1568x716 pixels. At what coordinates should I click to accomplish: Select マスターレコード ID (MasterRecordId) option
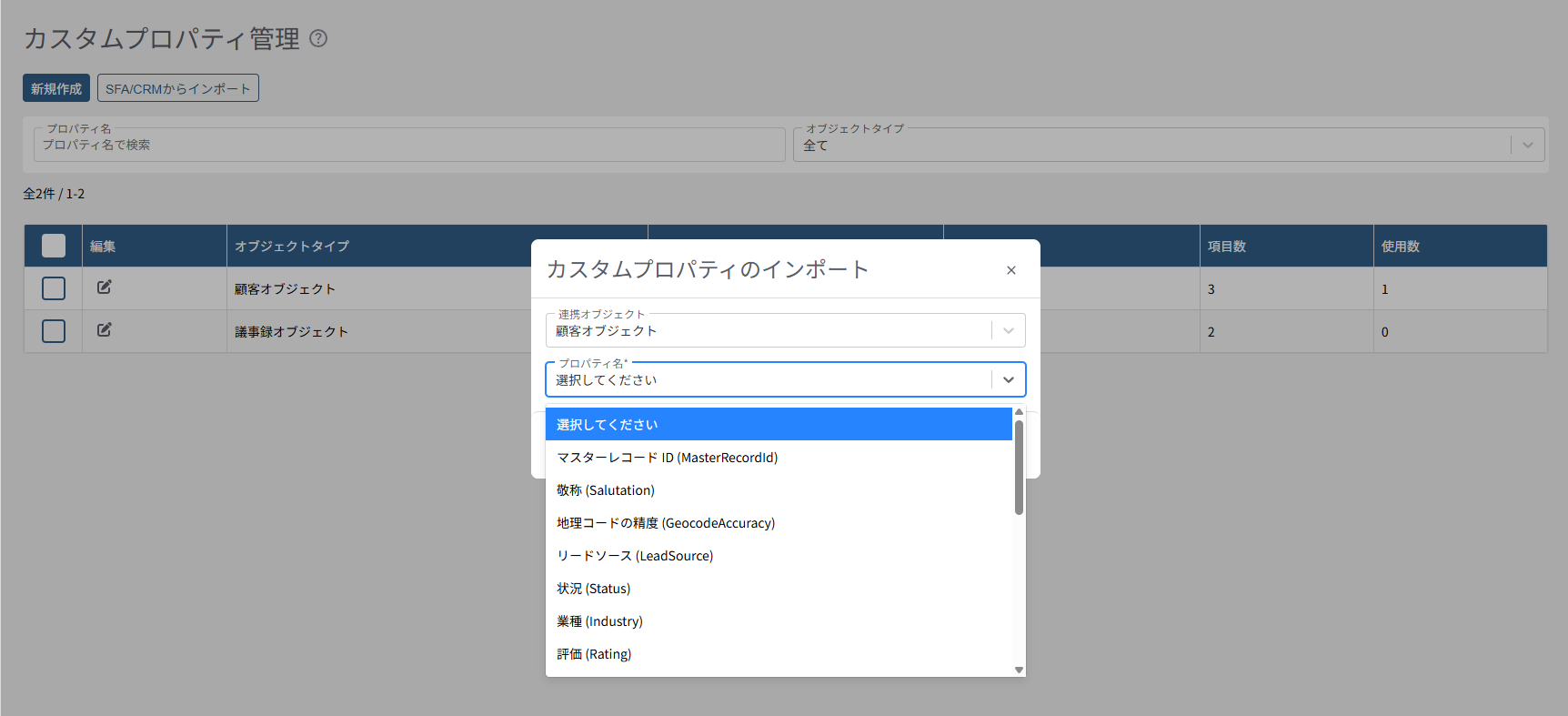tap(667, 458)
